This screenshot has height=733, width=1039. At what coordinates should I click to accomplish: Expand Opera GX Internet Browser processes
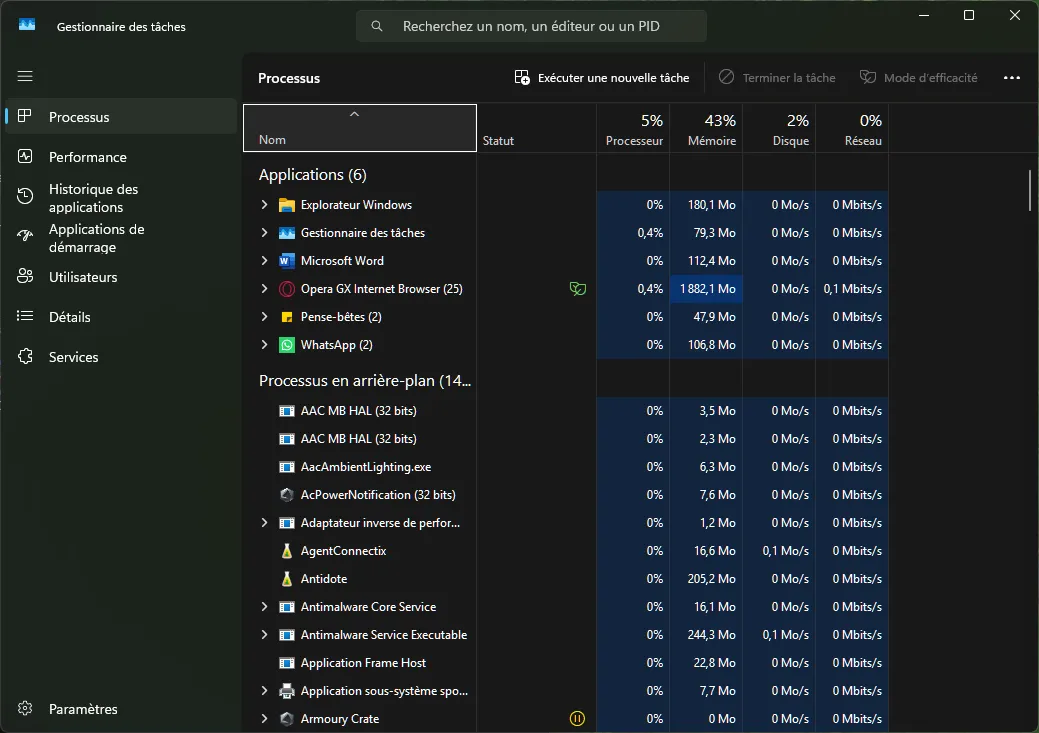pyautogui.click(x=264, y=288)
